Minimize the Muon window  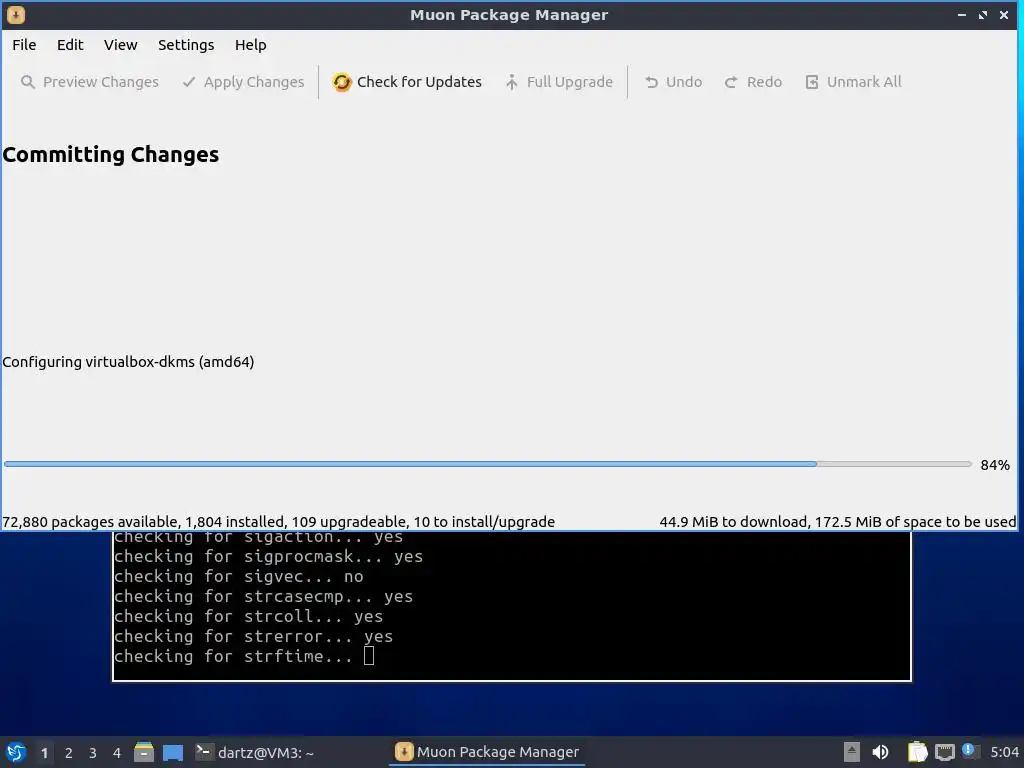click(x=962, y=14)
